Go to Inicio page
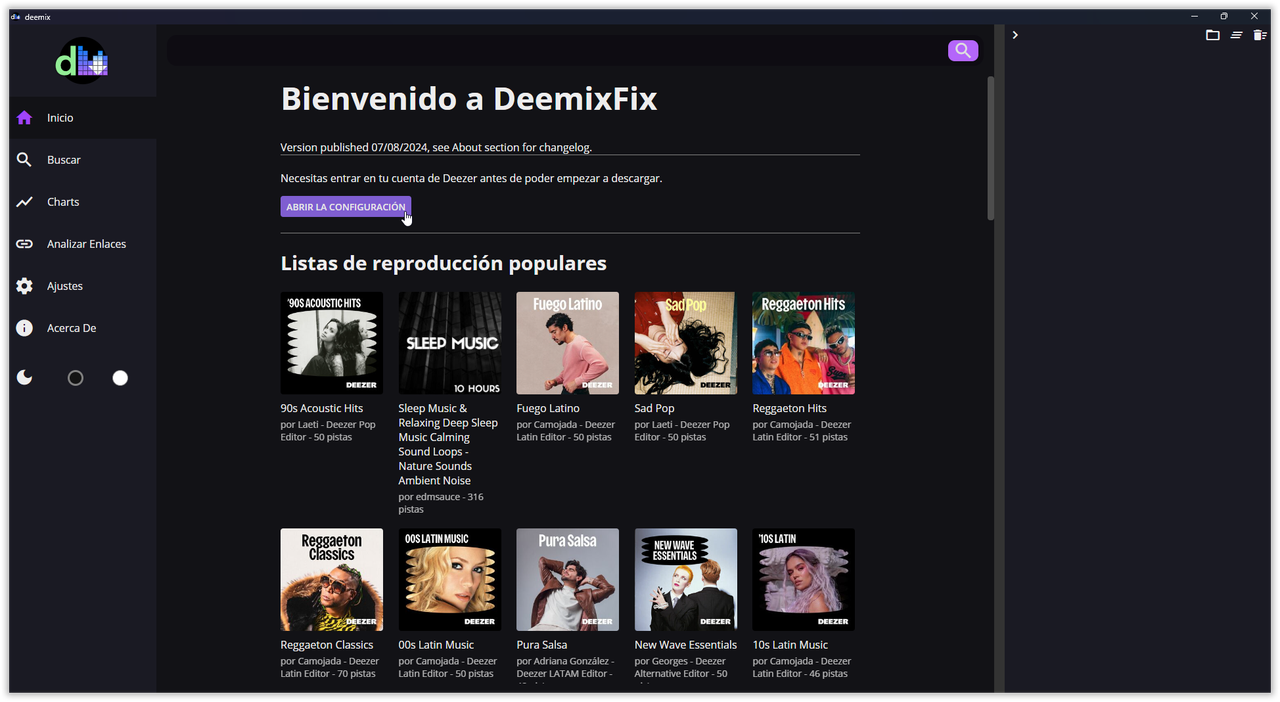1280x702 pixels. (83, 118)
